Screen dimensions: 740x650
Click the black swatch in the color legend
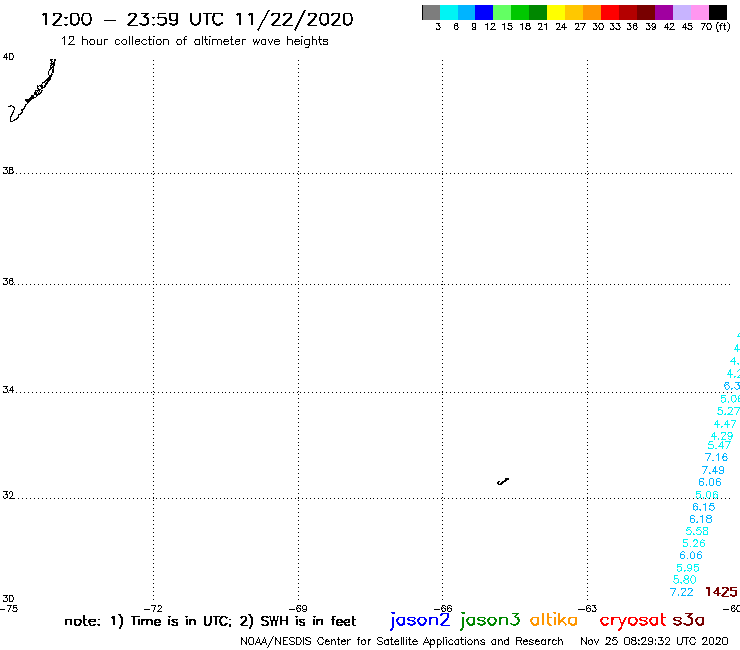(x=718, y=12)
